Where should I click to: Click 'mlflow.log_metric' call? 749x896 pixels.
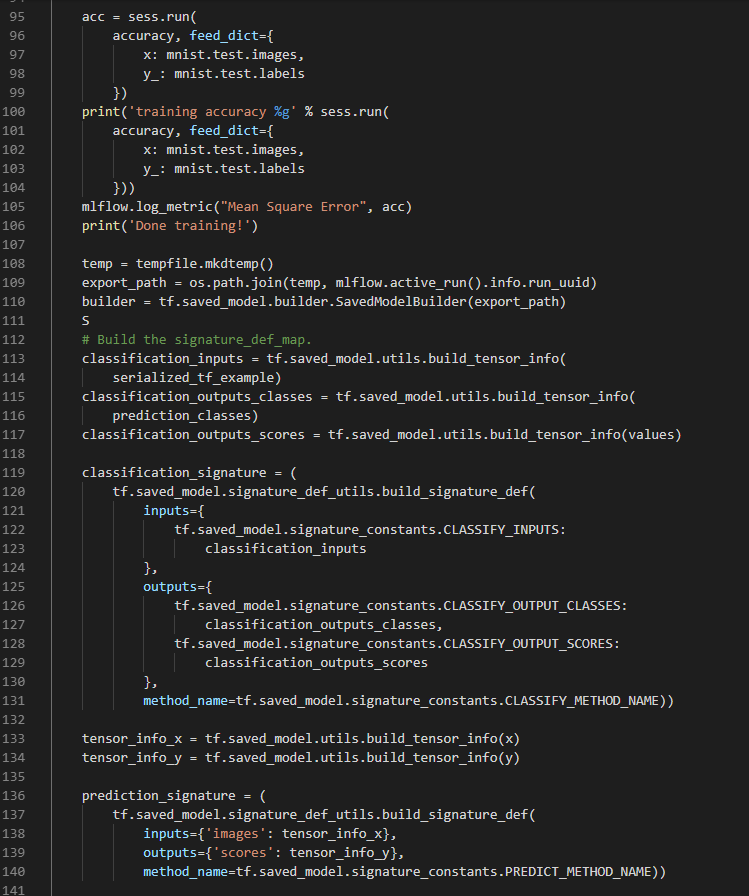[x=147, y=206]
